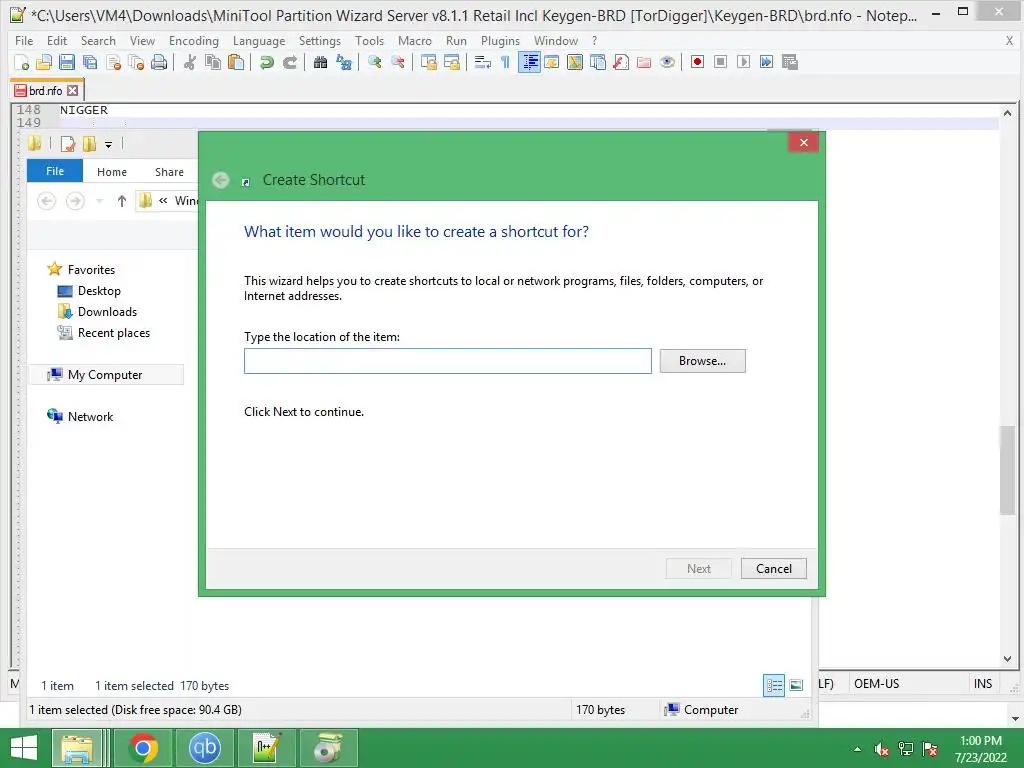Open qBittorrent from the taskbar
The height and width of the screenshot is (768, 1024).
pyautogui.click(x=204, y=748)
